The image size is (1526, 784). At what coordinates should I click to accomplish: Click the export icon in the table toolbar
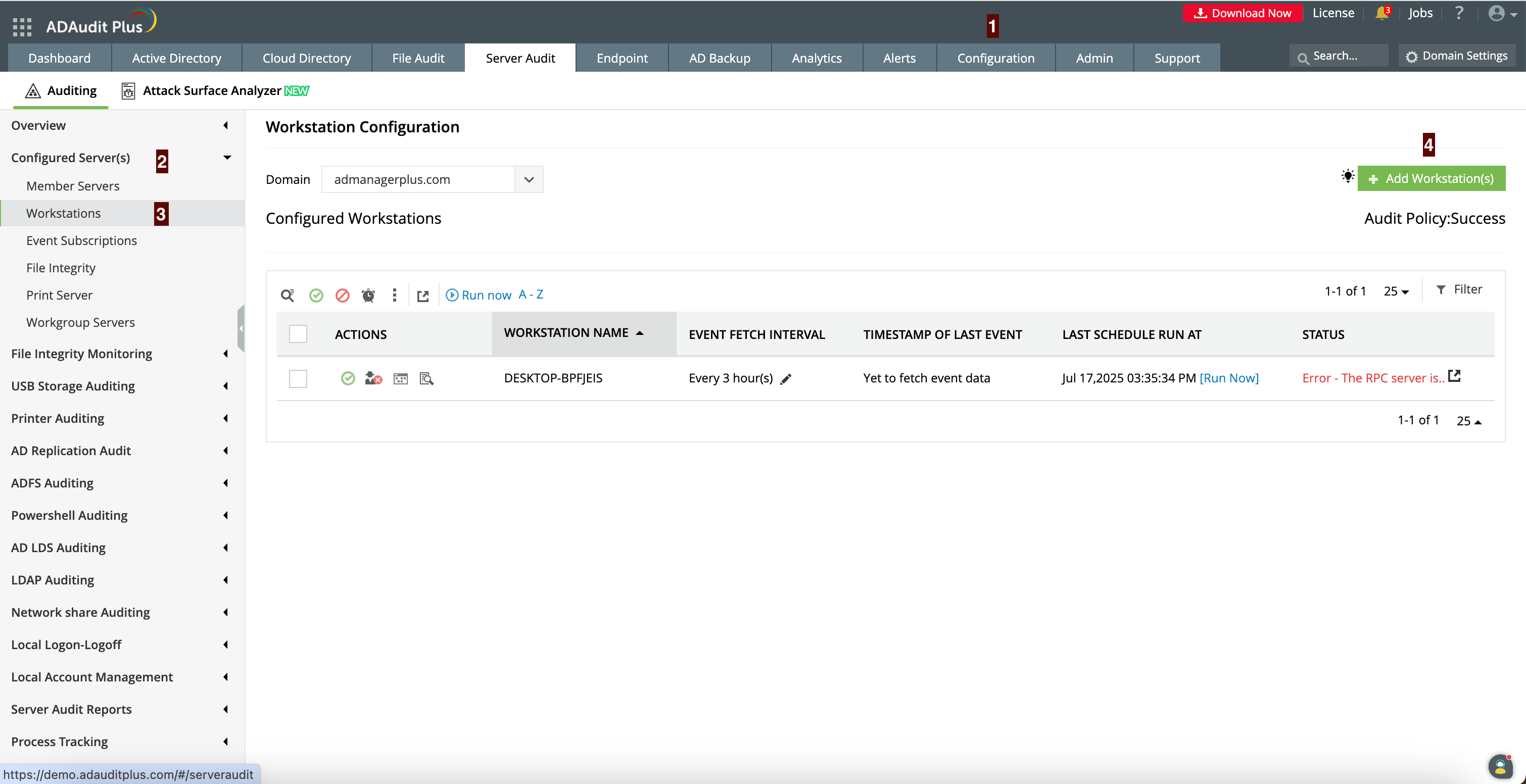[x=422, y=296]
